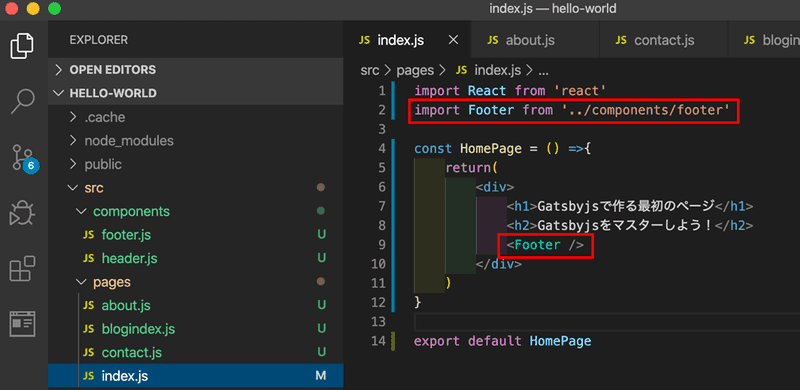Image resolution: width=800 pixels, height=390 pixels.
Task: Place cursor on empty line 13
Action: click(607, 322)
